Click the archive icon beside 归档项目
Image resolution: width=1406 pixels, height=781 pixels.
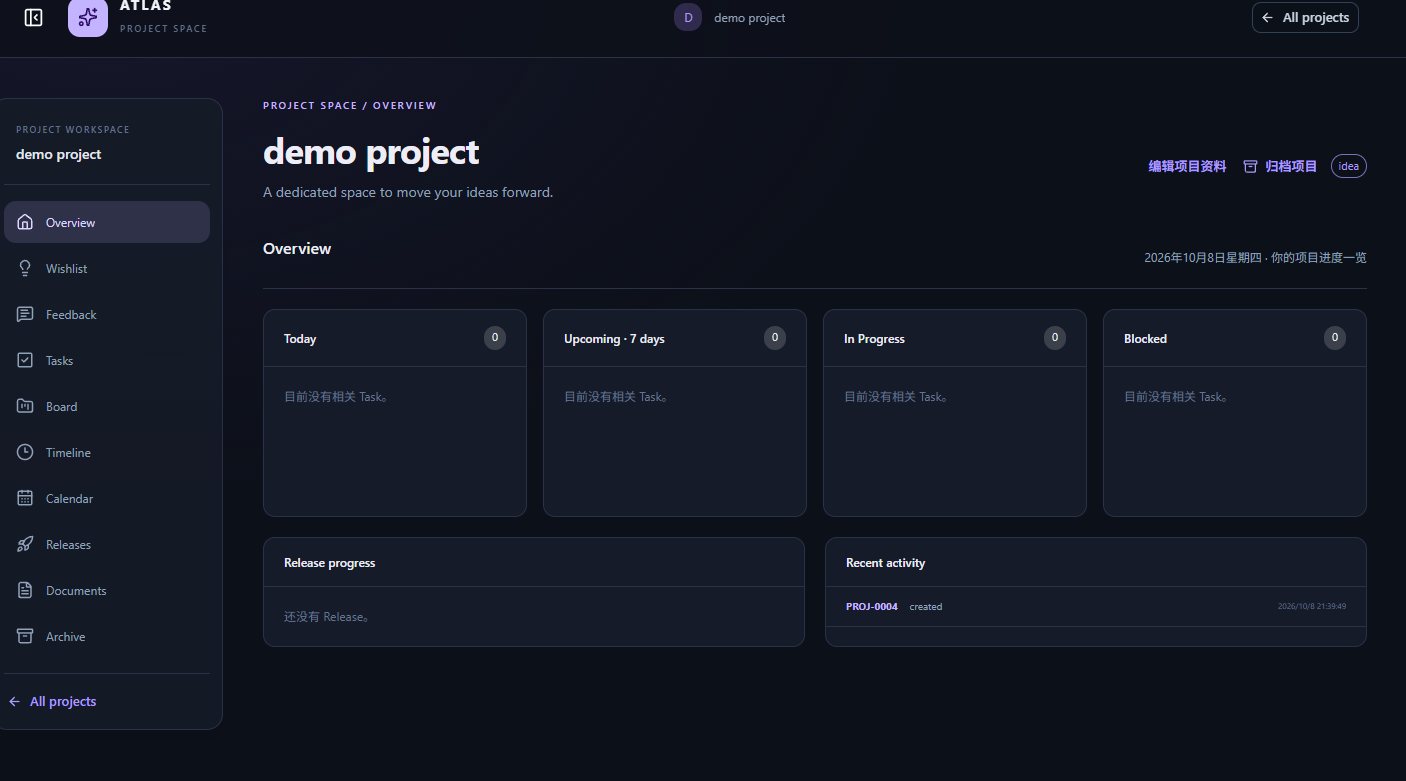coord(1250,166)
